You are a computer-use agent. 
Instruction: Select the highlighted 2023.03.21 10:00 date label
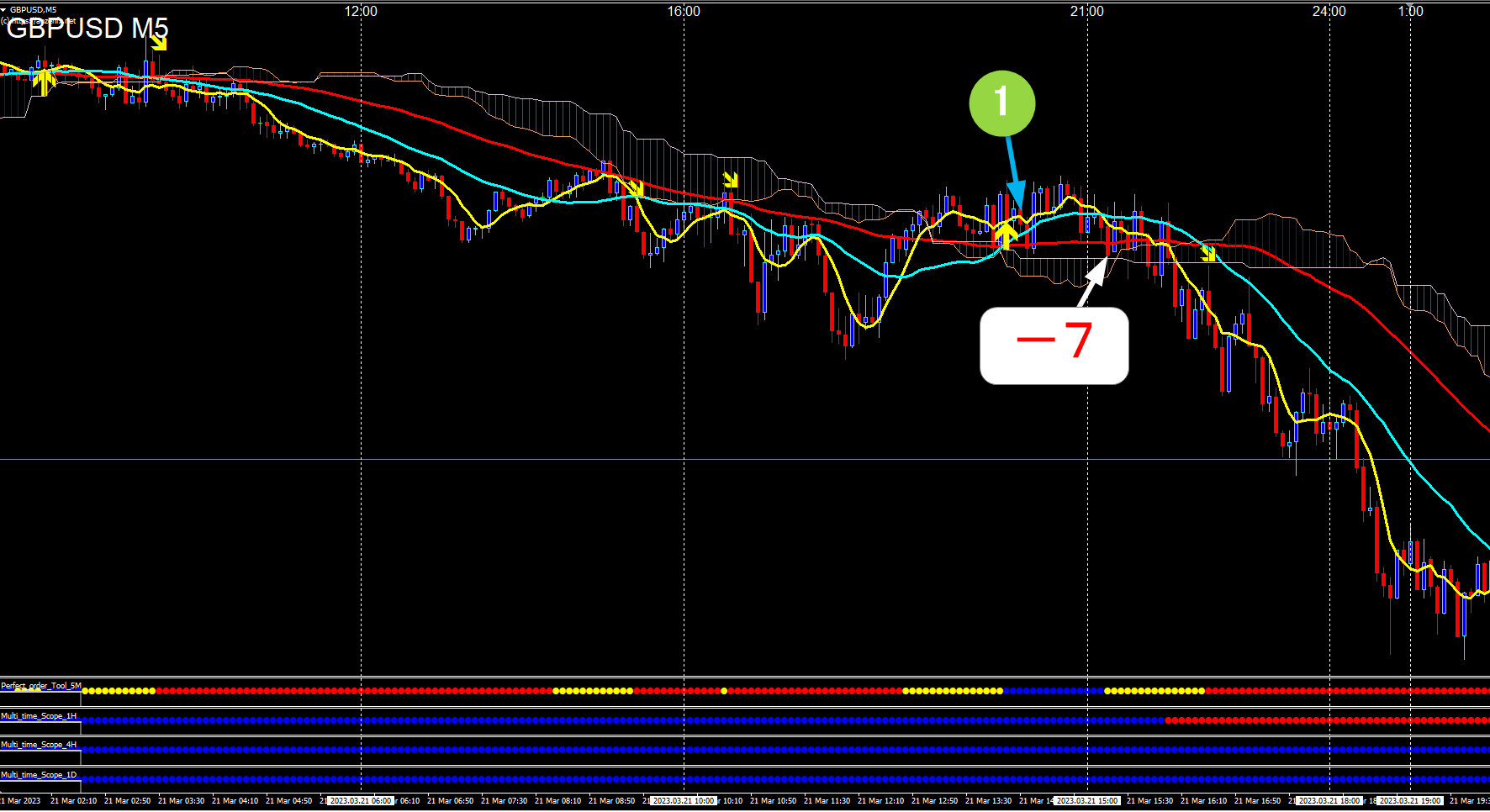(684, 801)
